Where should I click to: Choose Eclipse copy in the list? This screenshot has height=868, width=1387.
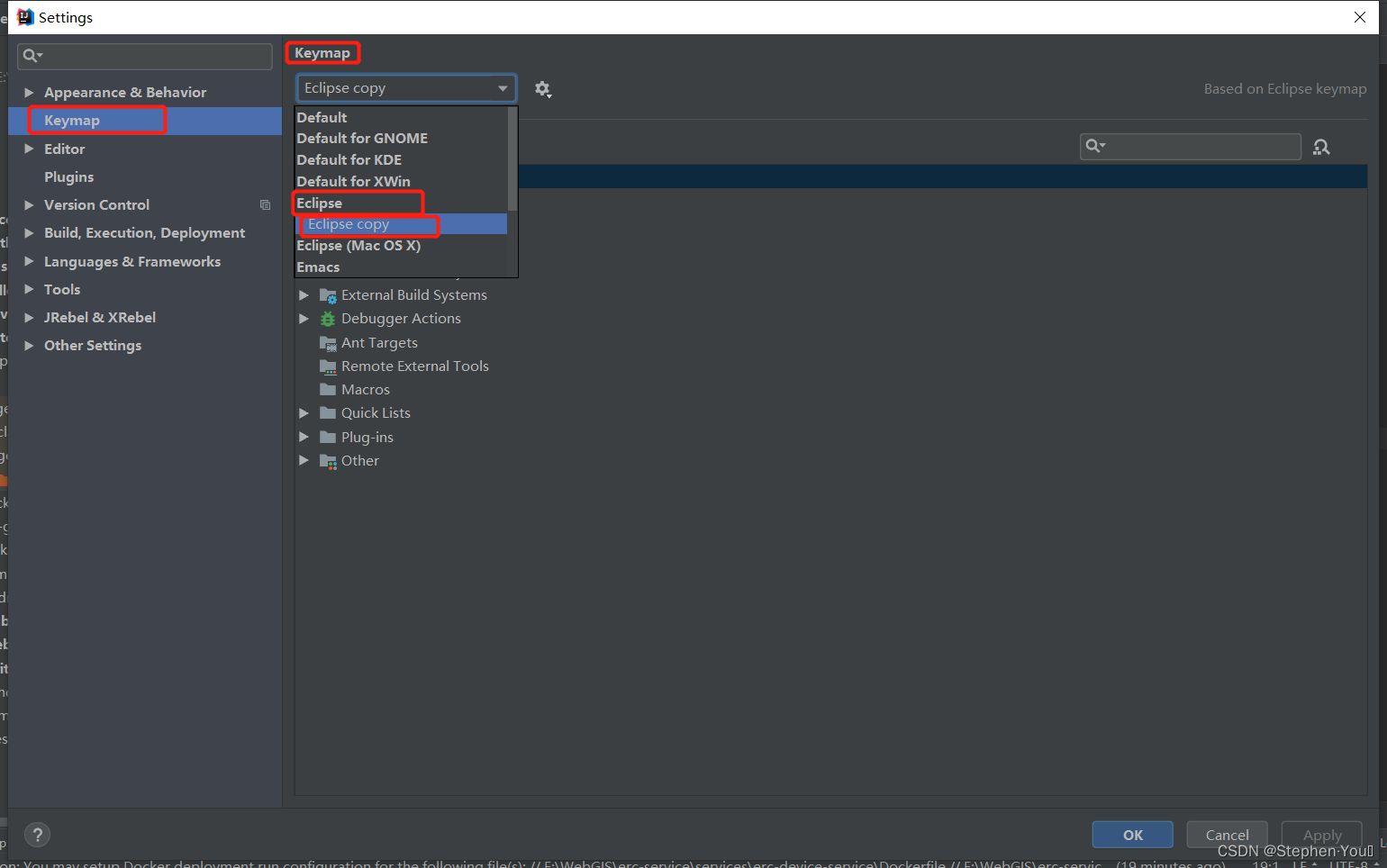tap(402, 224)
